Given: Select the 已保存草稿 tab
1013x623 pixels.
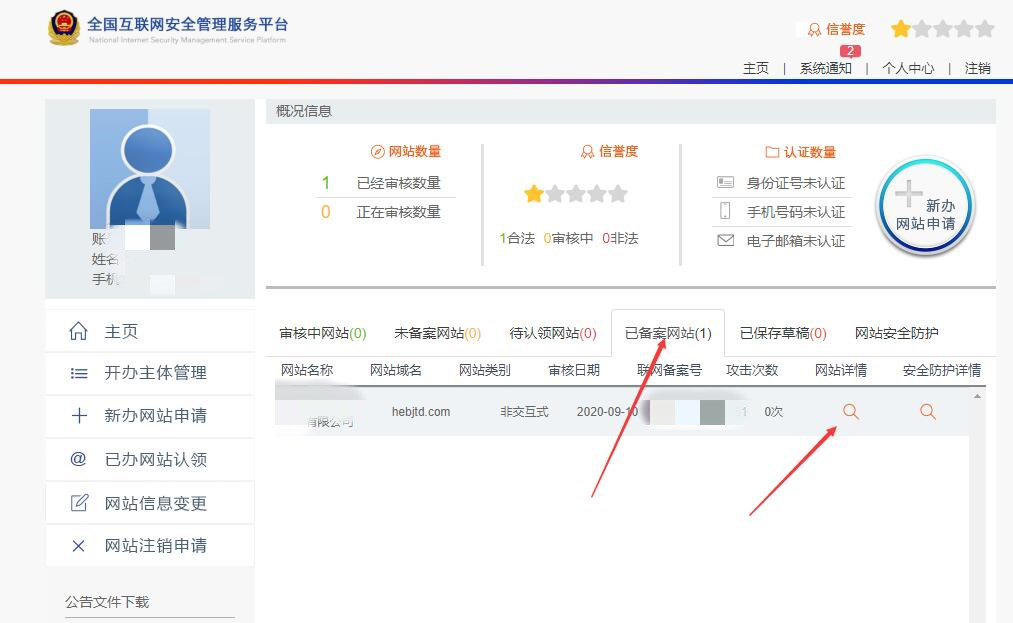Looking at the screenshot, I should (783, 333).
